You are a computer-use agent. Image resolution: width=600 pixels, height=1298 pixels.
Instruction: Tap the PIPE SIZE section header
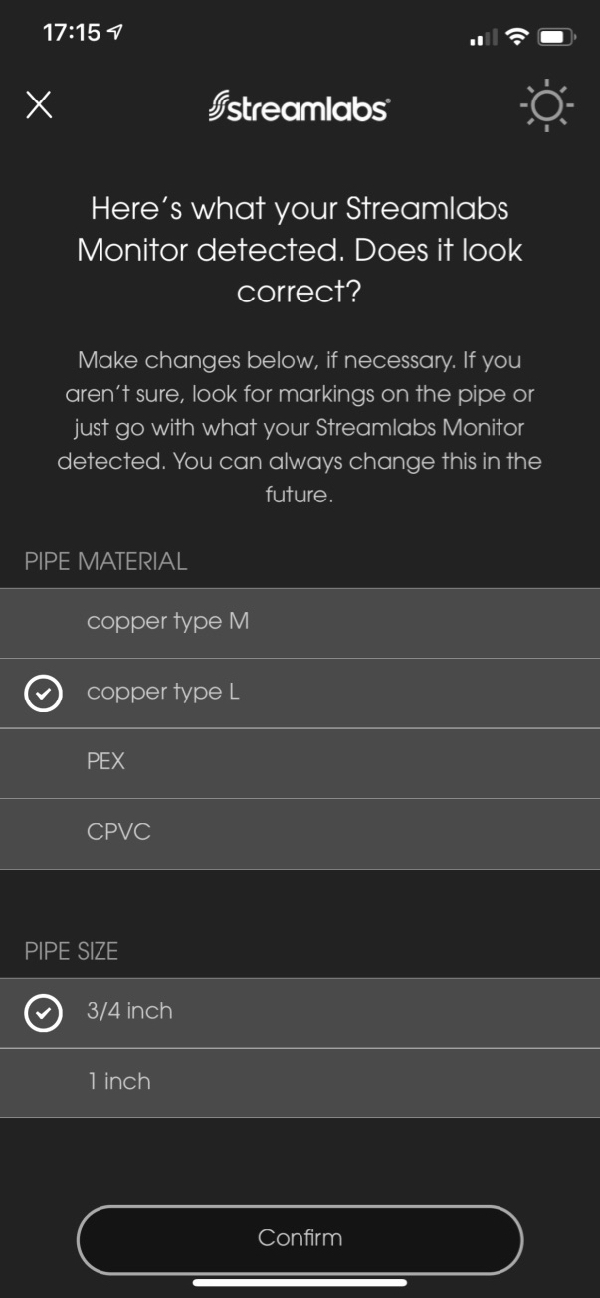click(x=71, y=951)
